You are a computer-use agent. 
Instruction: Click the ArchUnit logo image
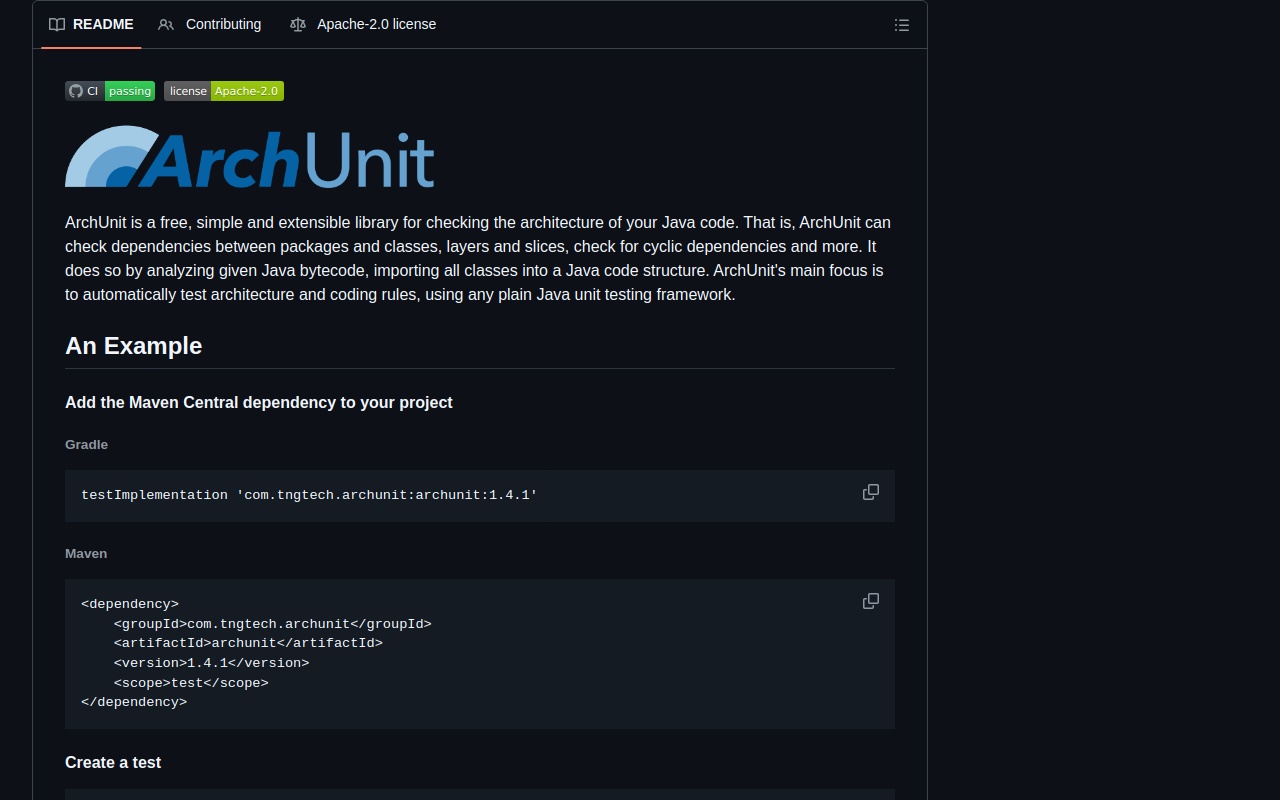[249, 157]
